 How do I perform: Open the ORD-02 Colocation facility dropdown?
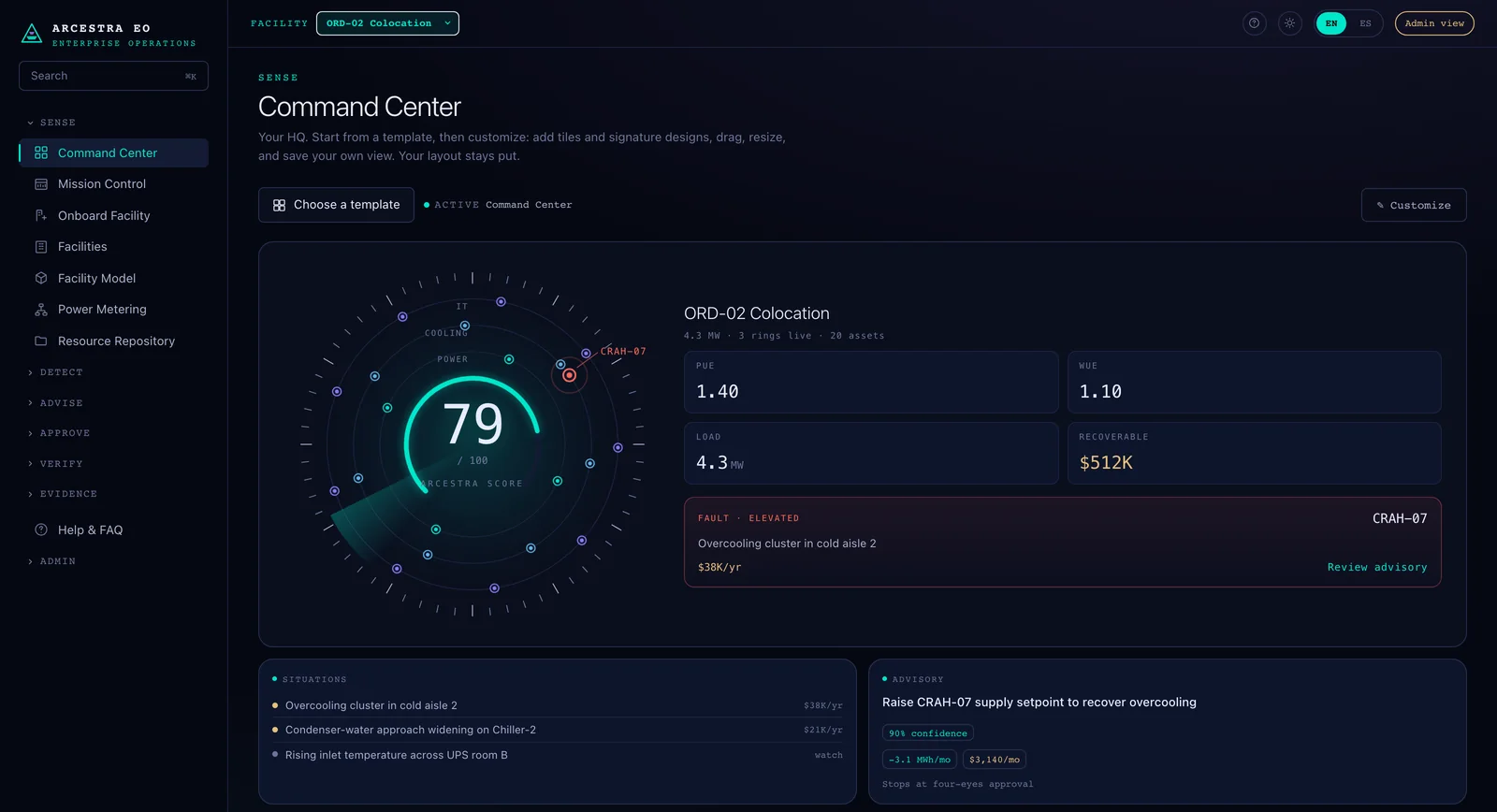387,23
